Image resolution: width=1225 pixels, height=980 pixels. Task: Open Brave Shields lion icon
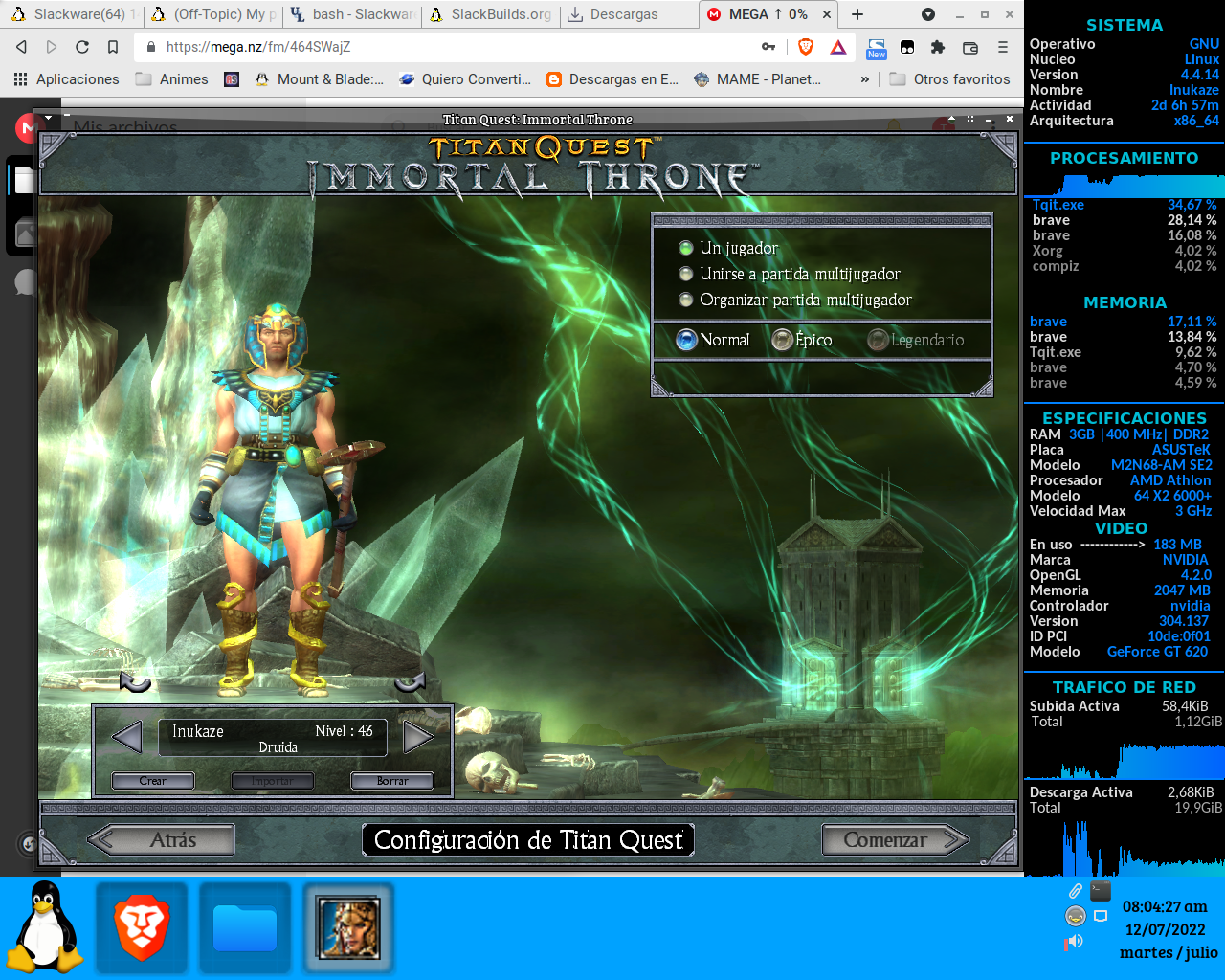coord(806,47)
